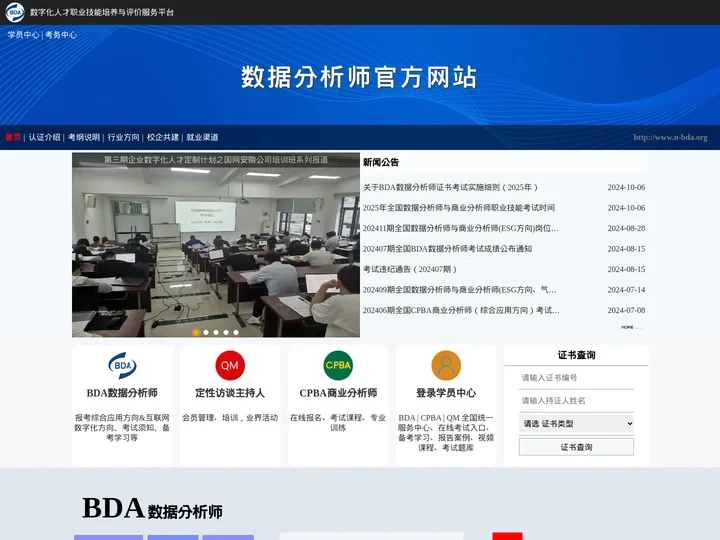Image resolution: width=720 pixels, height=540 pixels.
Task: Open 认证介绍 navigation item
Action: (45, 137)
